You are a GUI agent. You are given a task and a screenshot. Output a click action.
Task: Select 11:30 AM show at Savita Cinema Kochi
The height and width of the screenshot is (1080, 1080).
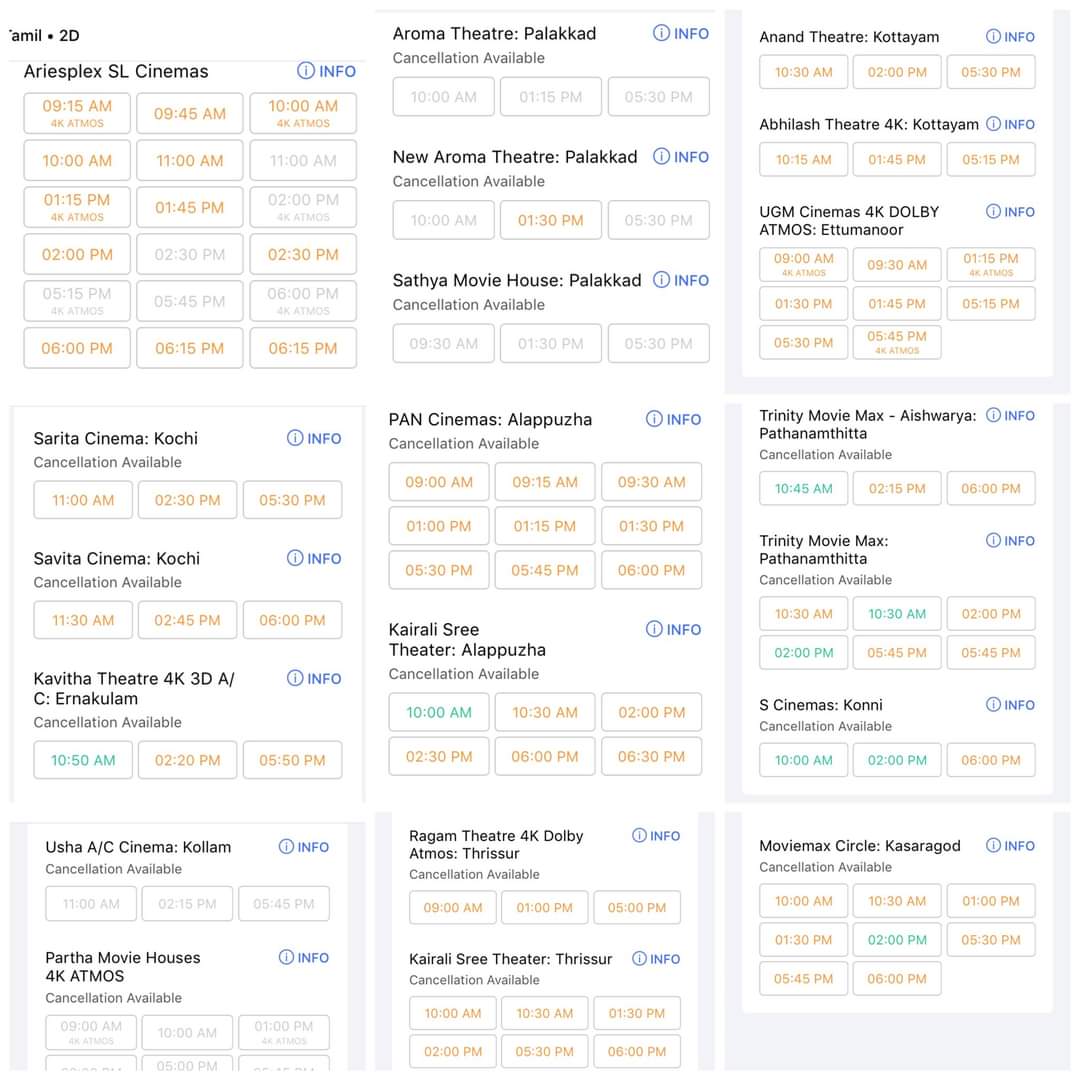[x=83, y=620]
